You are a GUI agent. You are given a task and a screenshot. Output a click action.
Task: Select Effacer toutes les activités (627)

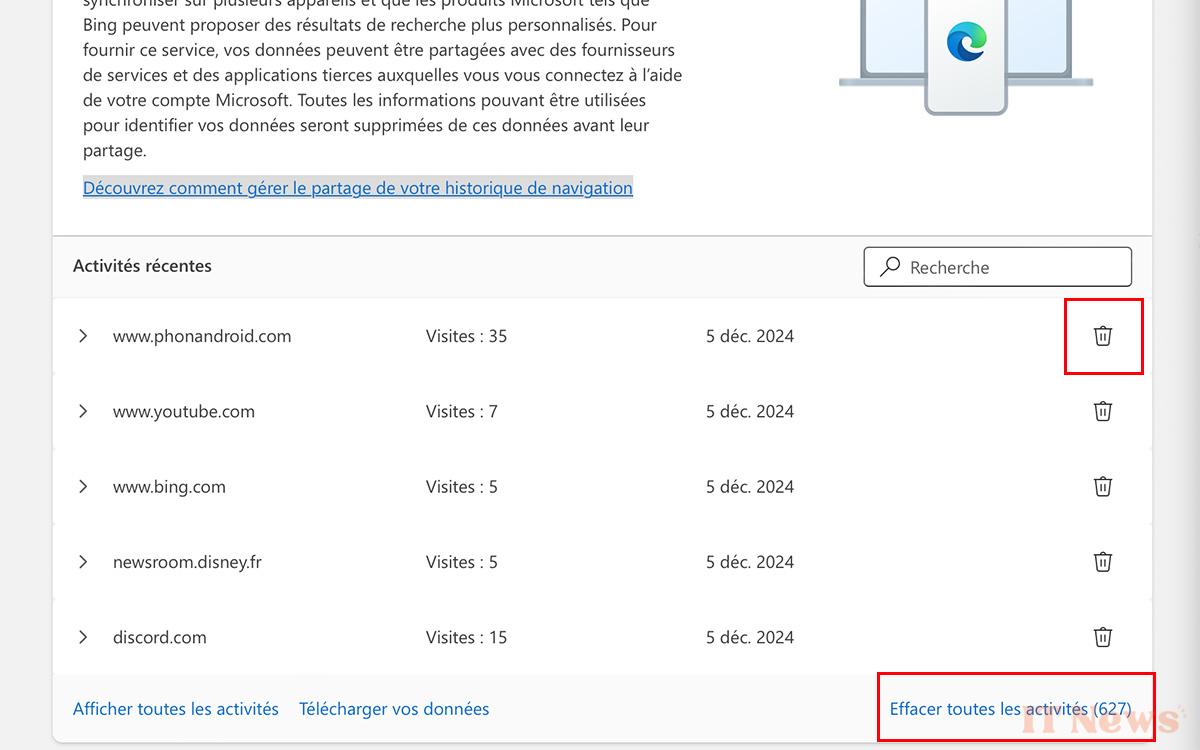1010,709
